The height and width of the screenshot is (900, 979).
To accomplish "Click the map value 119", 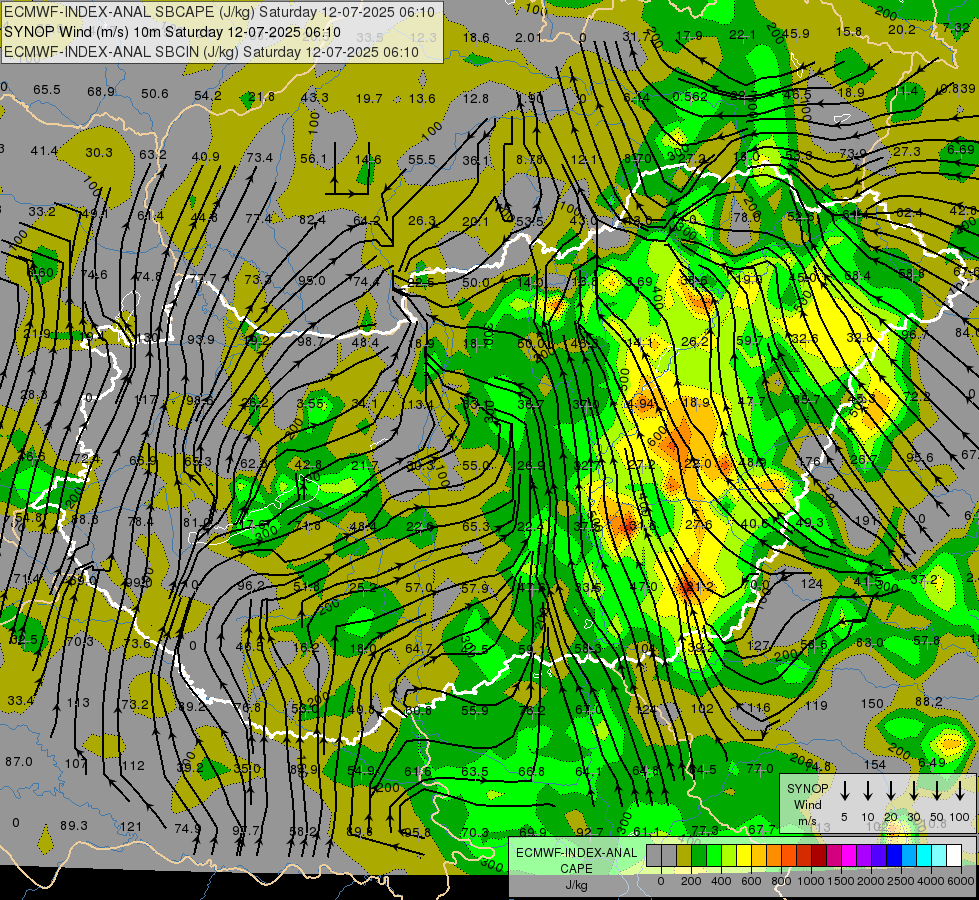I will 816,705.
